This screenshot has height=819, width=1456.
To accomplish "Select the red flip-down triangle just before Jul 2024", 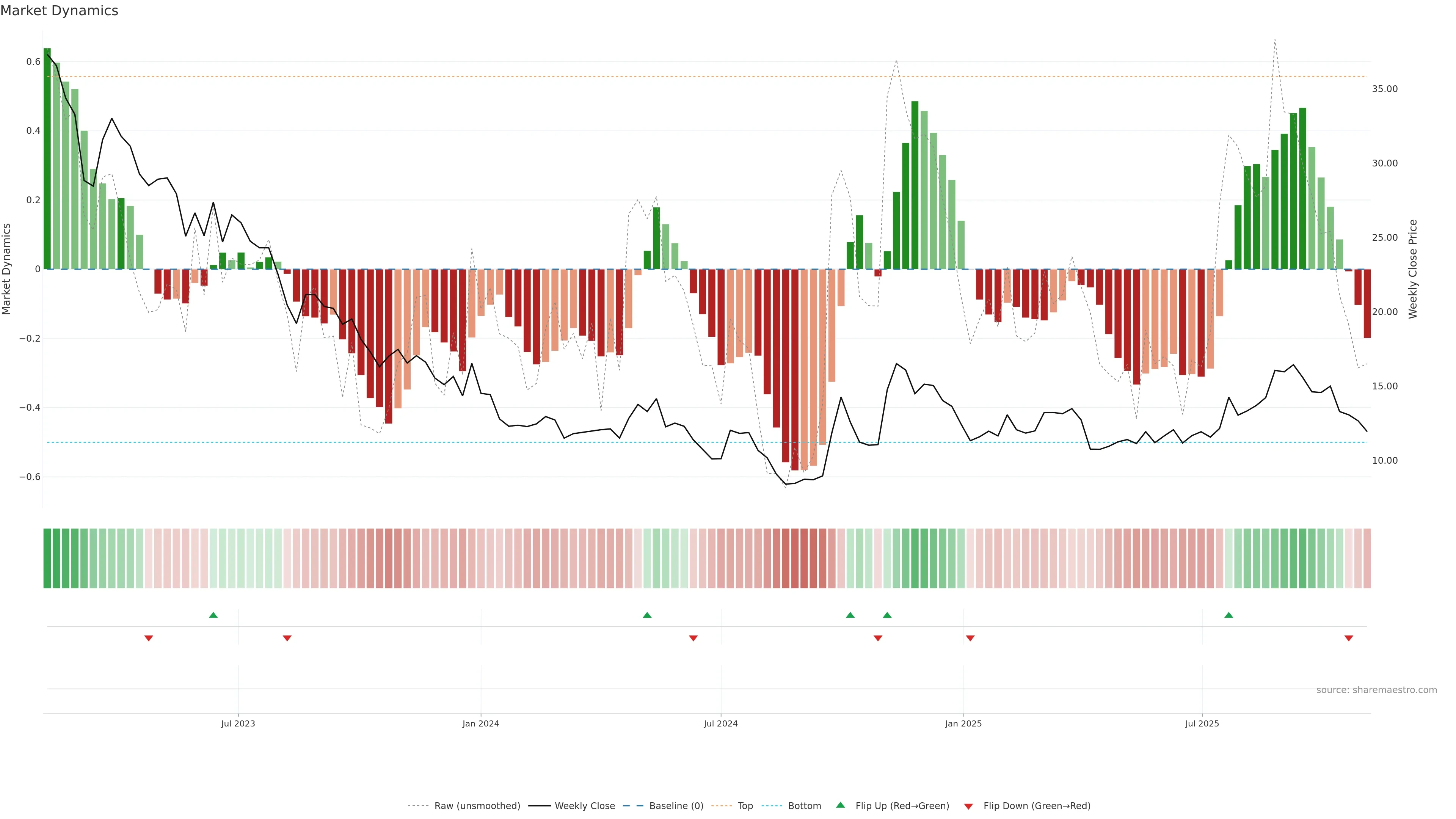I will point(693,638).
